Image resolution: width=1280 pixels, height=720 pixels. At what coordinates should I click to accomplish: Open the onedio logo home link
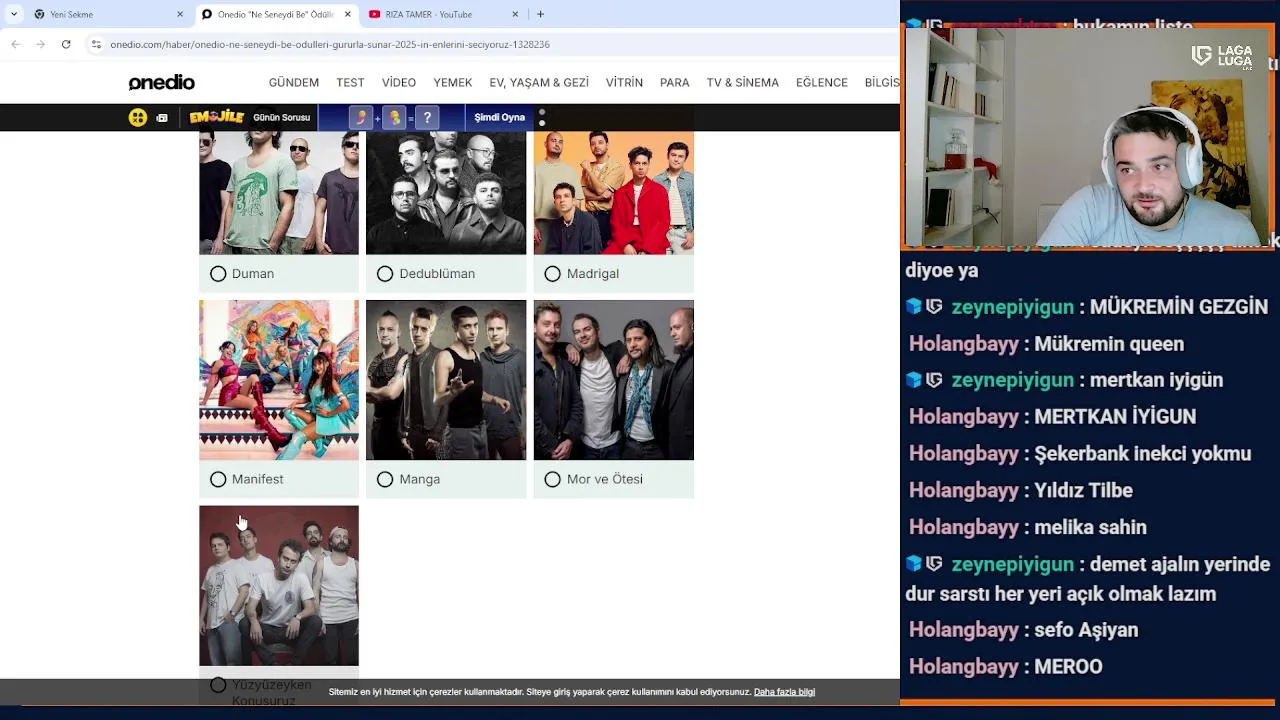[x=161, y=82]
